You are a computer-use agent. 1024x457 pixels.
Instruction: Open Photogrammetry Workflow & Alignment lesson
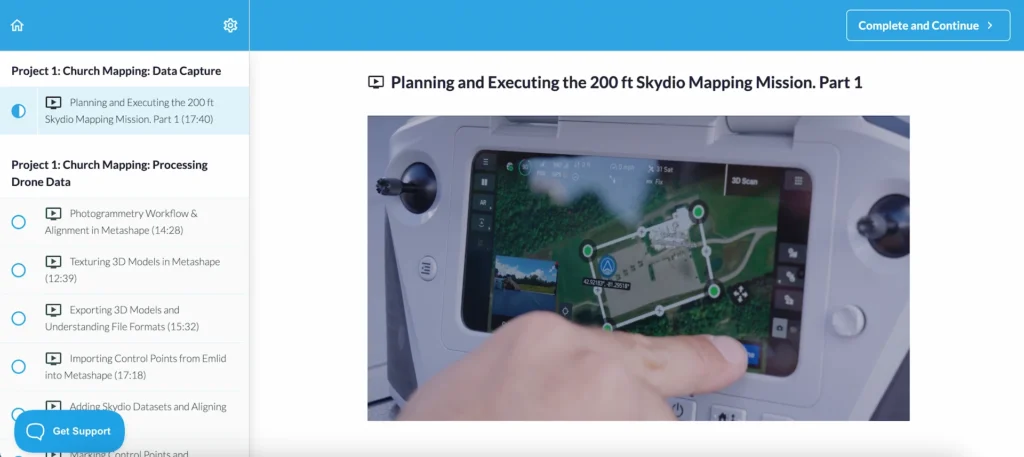click(x=124, y=222)
